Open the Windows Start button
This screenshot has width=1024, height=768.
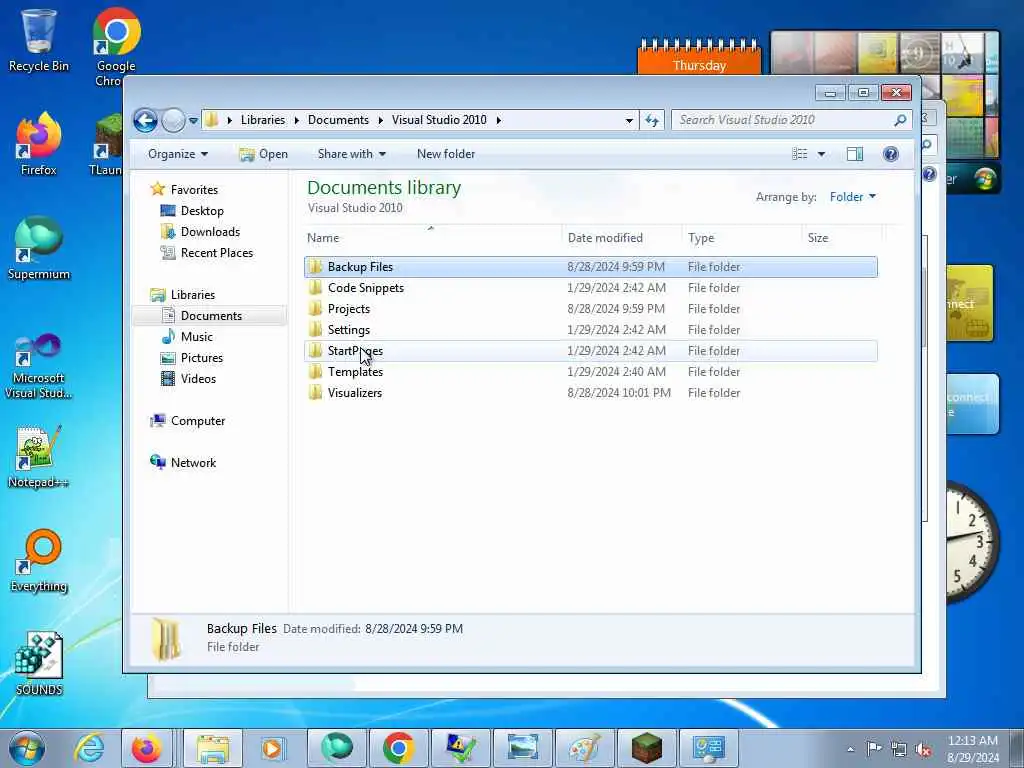click(x=27, y=748)
